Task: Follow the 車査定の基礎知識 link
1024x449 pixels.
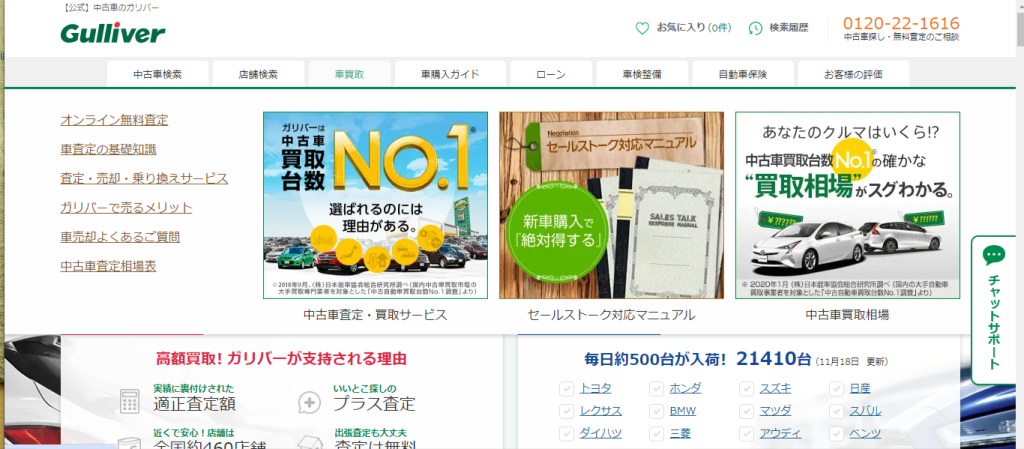Action: [x=108, y=149]
